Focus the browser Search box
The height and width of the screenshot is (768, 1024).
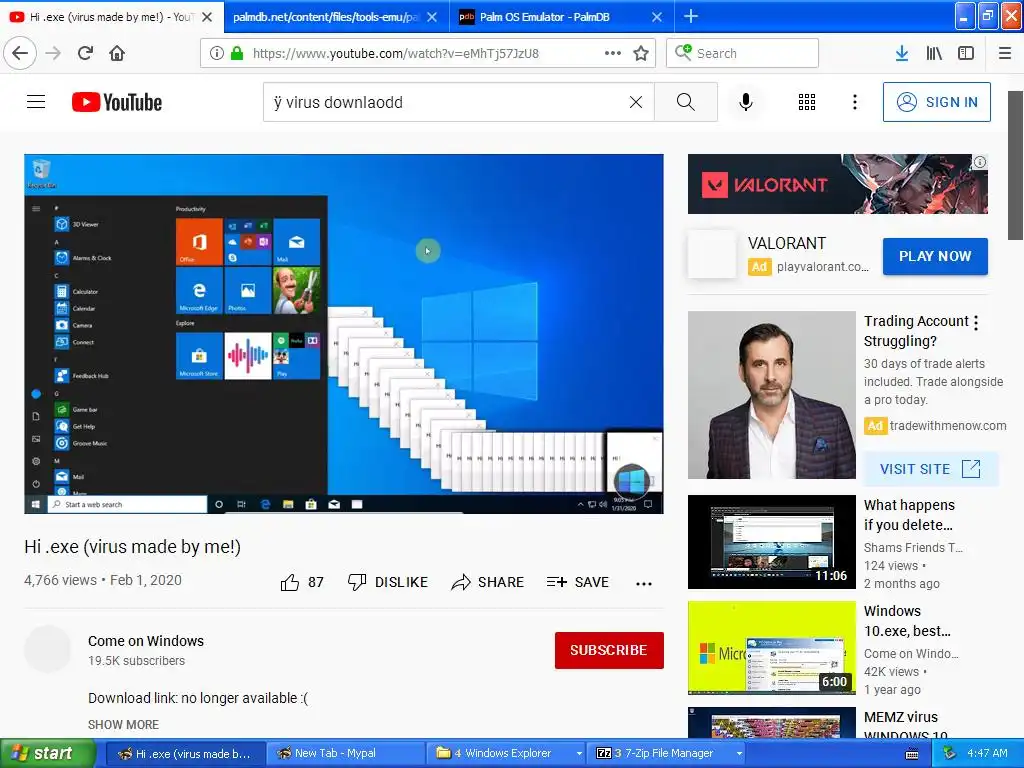[x=742, y=53]
